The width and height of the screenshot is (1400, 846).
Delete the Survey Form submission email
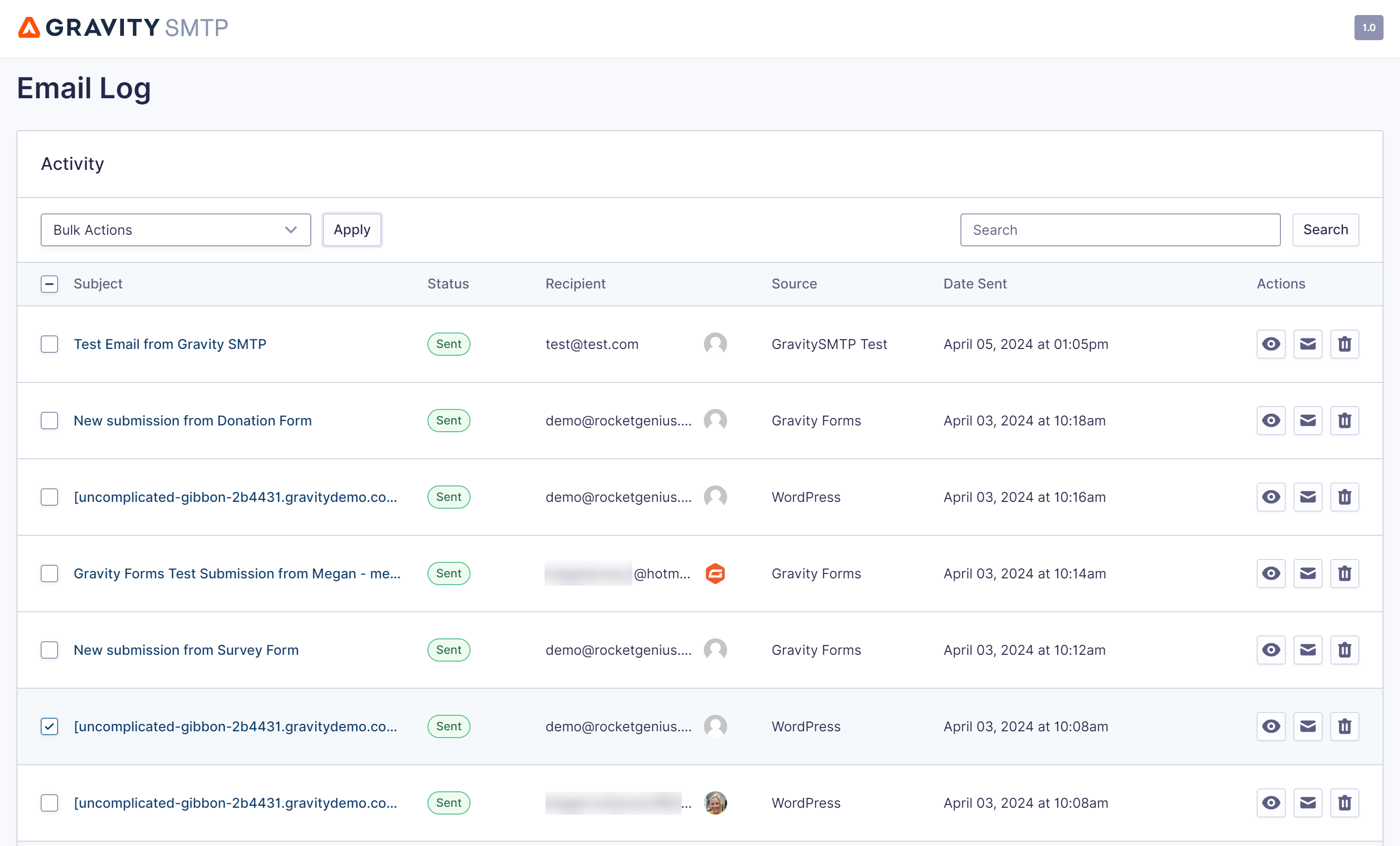click(1345, 650)
